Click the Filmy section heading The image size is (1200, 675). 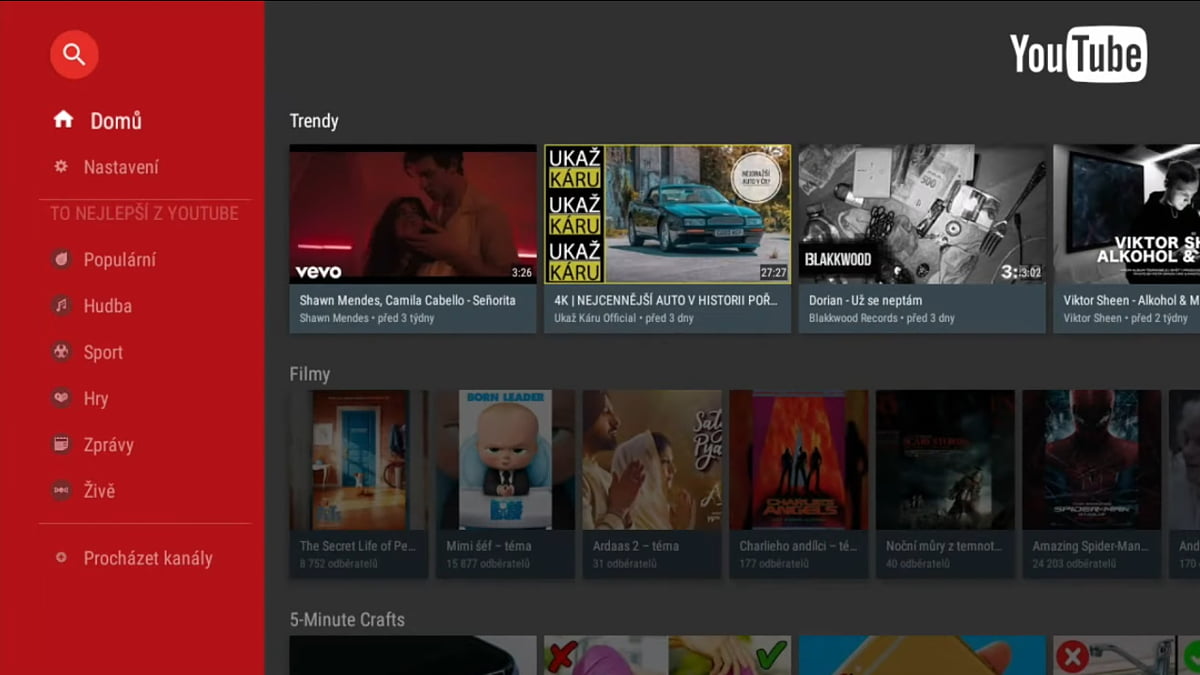pos(310,374)
